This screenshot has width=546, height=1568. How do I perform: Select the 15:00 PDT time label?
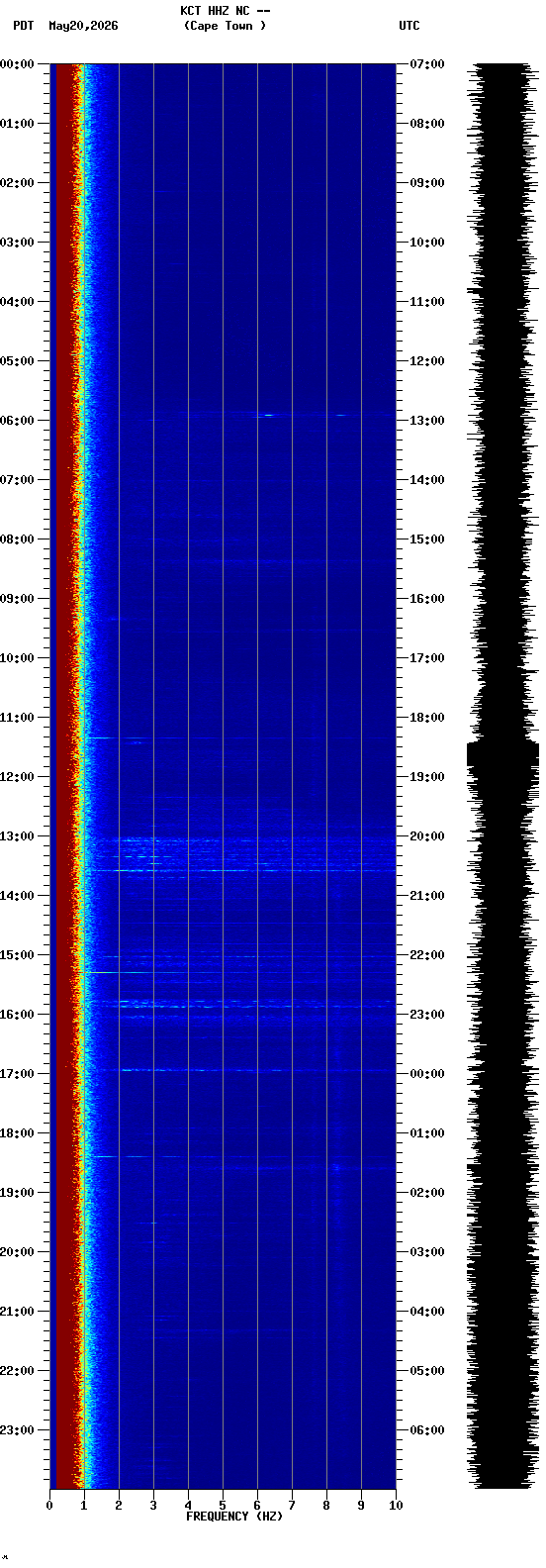click(17, 955)
